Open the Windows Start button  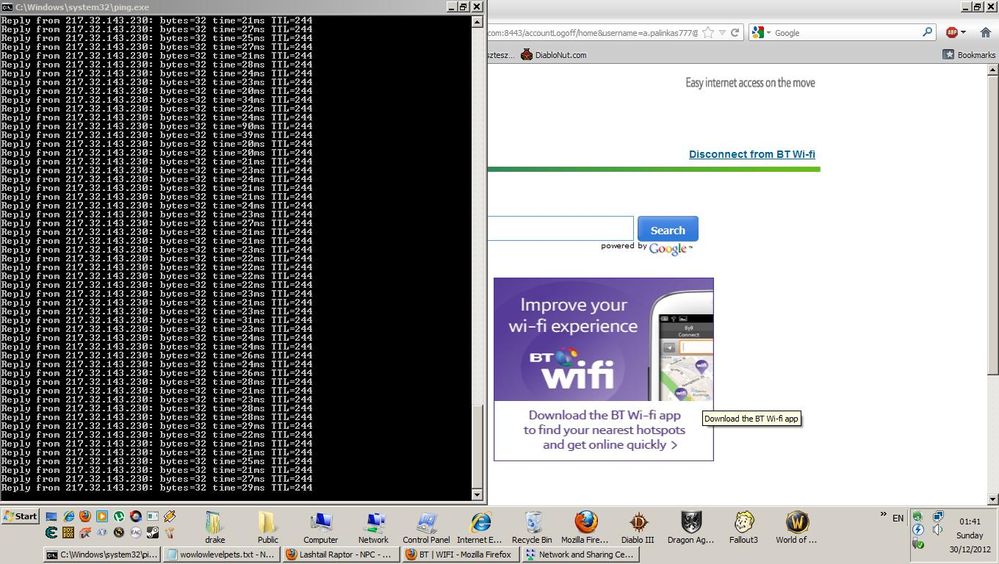click(x=20, y=516)
